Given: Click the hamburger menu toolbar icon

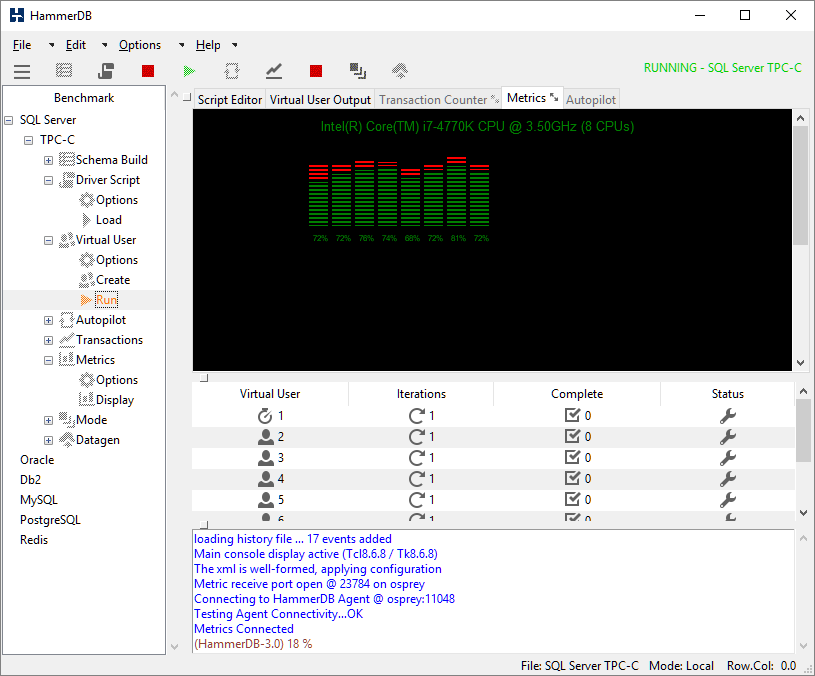Looking at the screenshot, I should [22, 71].
